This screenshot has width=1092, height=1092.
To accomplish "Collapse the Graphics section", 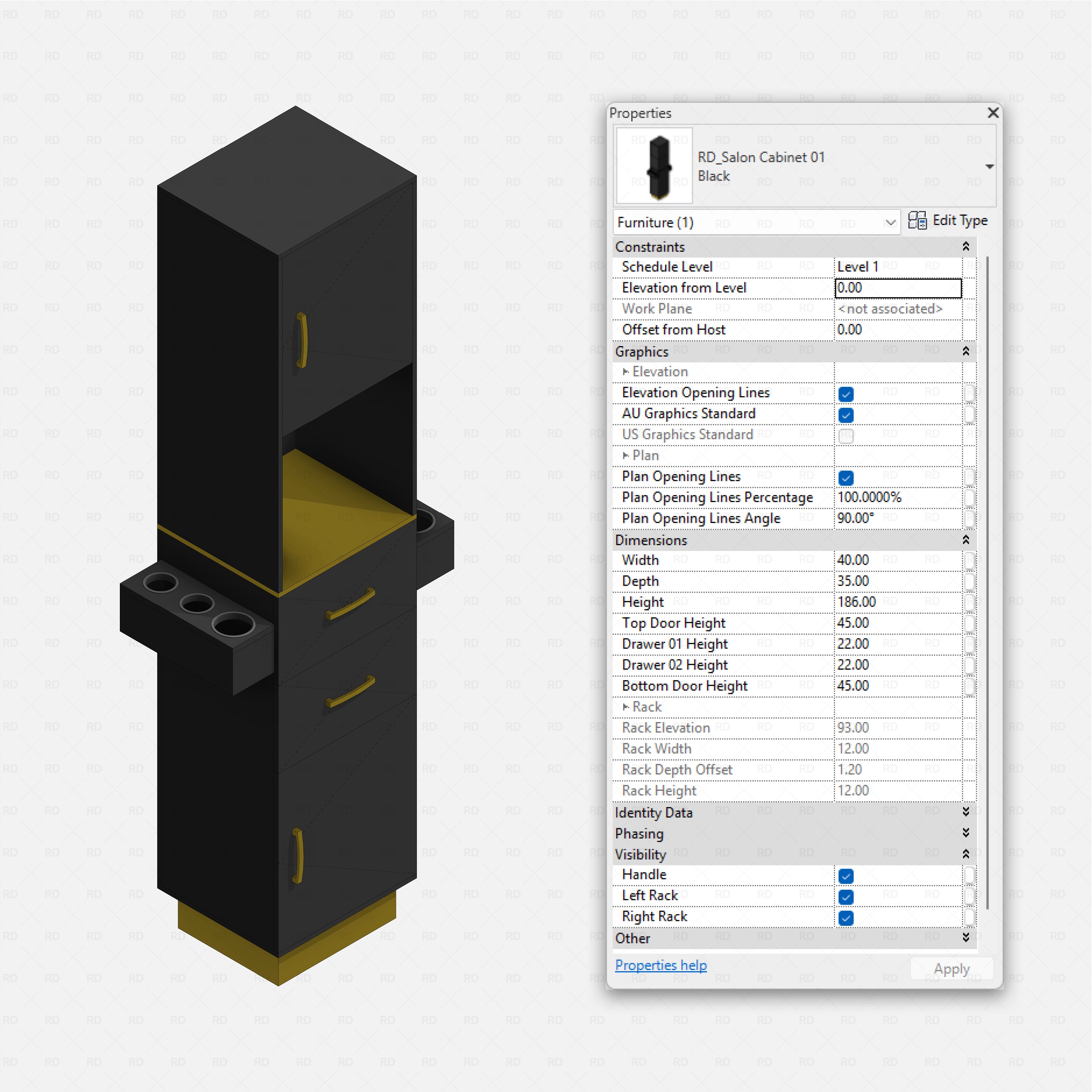I will click(x=966, y=350).
